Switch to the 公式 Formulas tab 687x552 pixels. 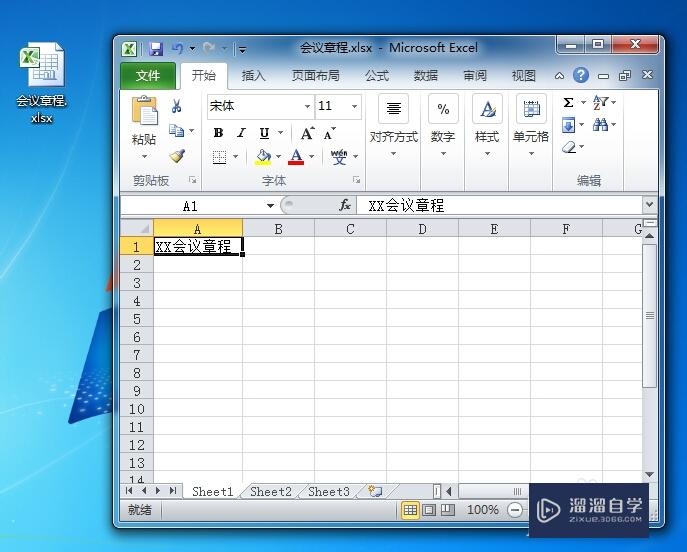tap(377, 76)
